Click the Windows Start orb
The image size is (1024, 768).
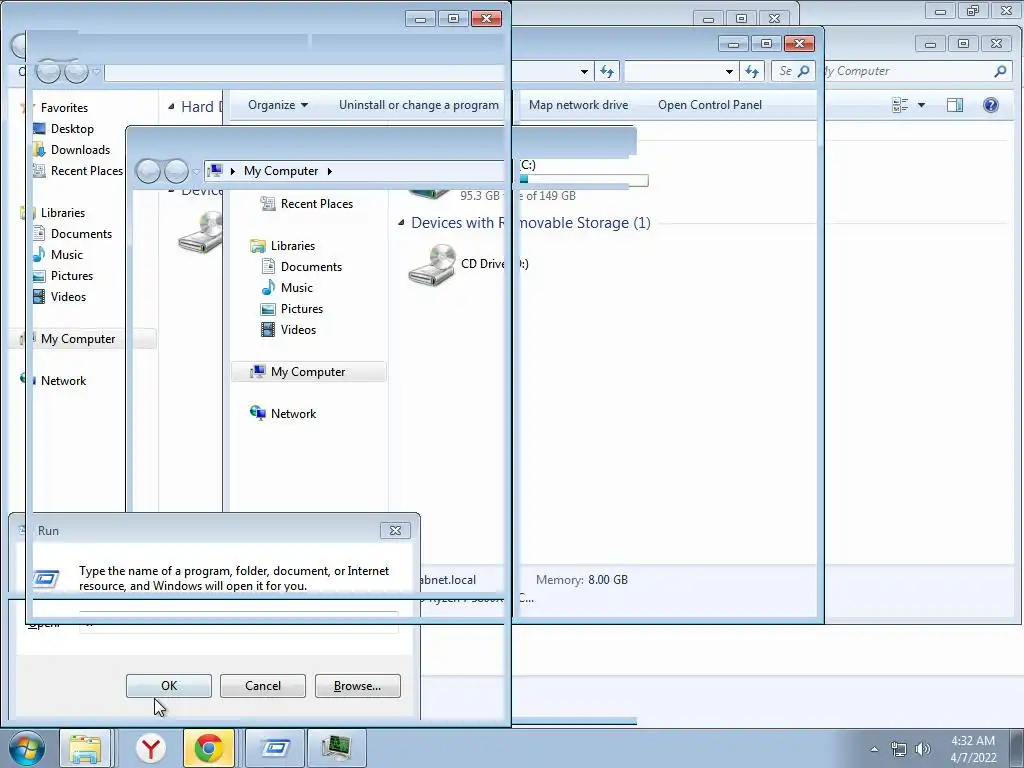point(27,748)
